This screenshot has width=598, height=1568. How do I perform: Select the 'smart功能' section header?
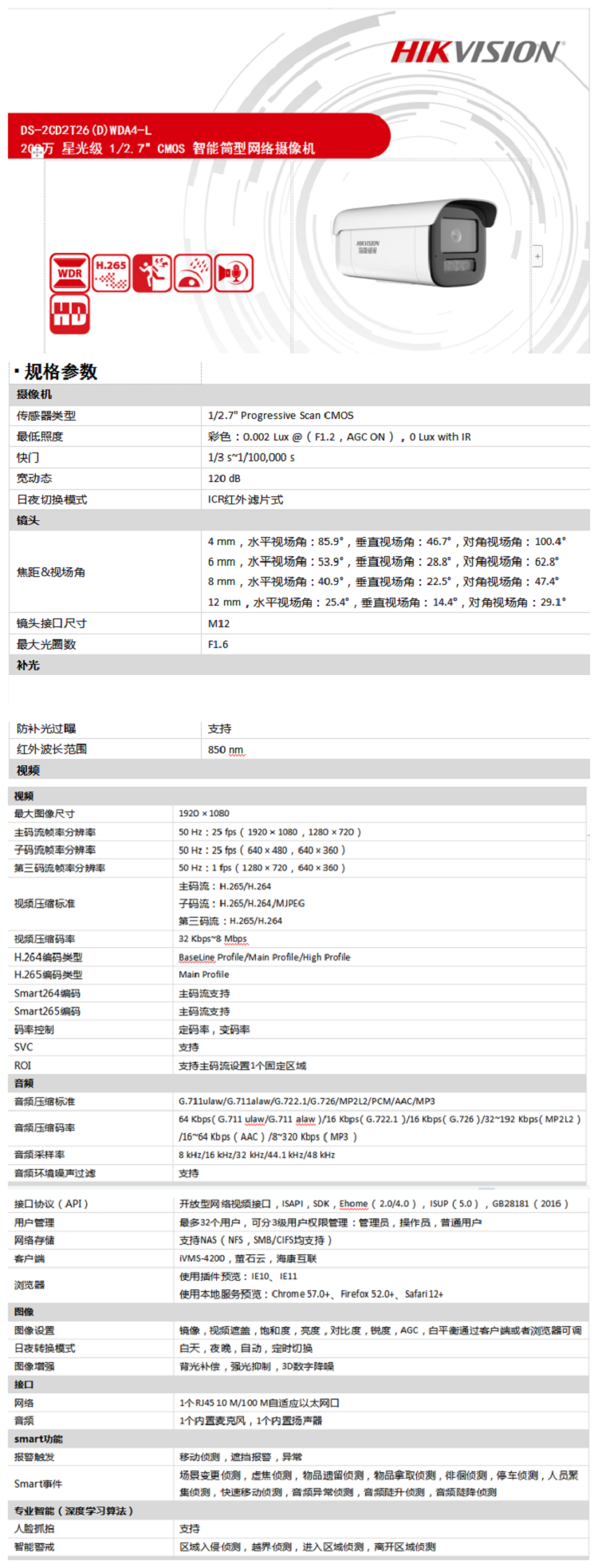[299, 1439]
